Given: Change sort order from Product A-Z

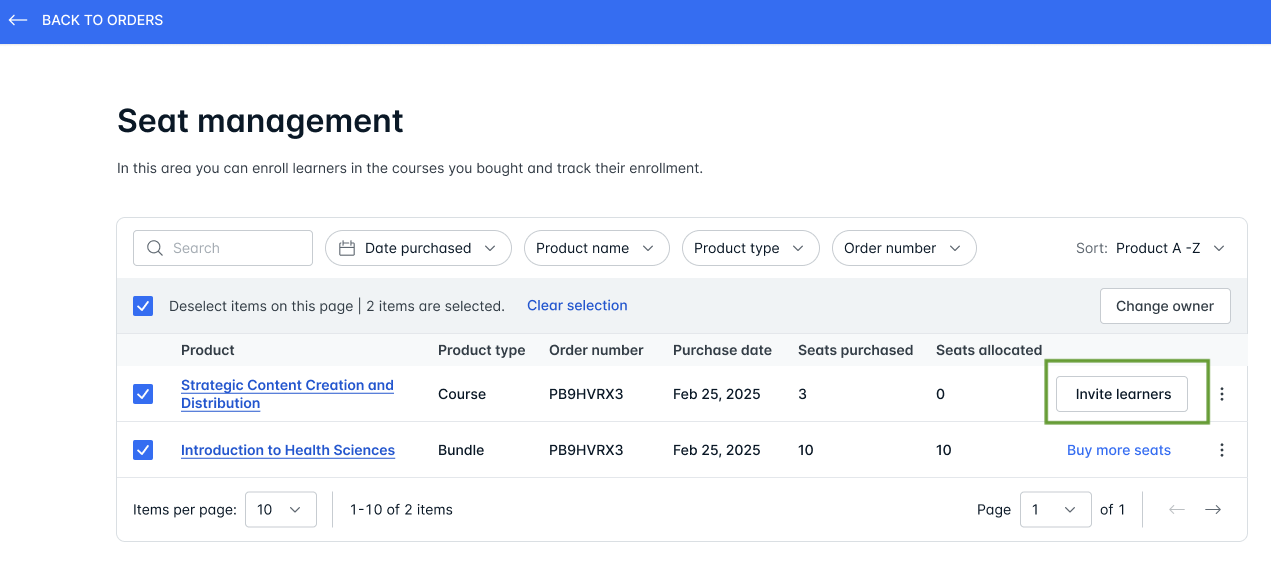Looking at the screenshot, I should (1170, 248).
